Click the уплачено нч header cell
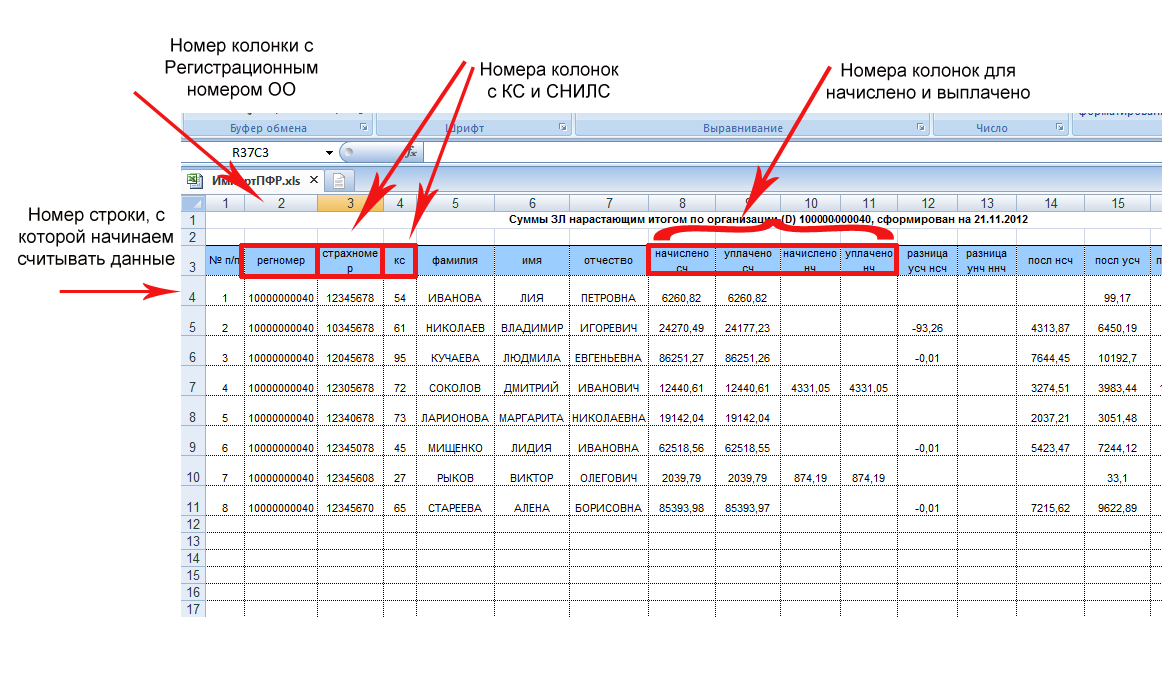The height and width of the screenshot is (676, 1162). 869,261
